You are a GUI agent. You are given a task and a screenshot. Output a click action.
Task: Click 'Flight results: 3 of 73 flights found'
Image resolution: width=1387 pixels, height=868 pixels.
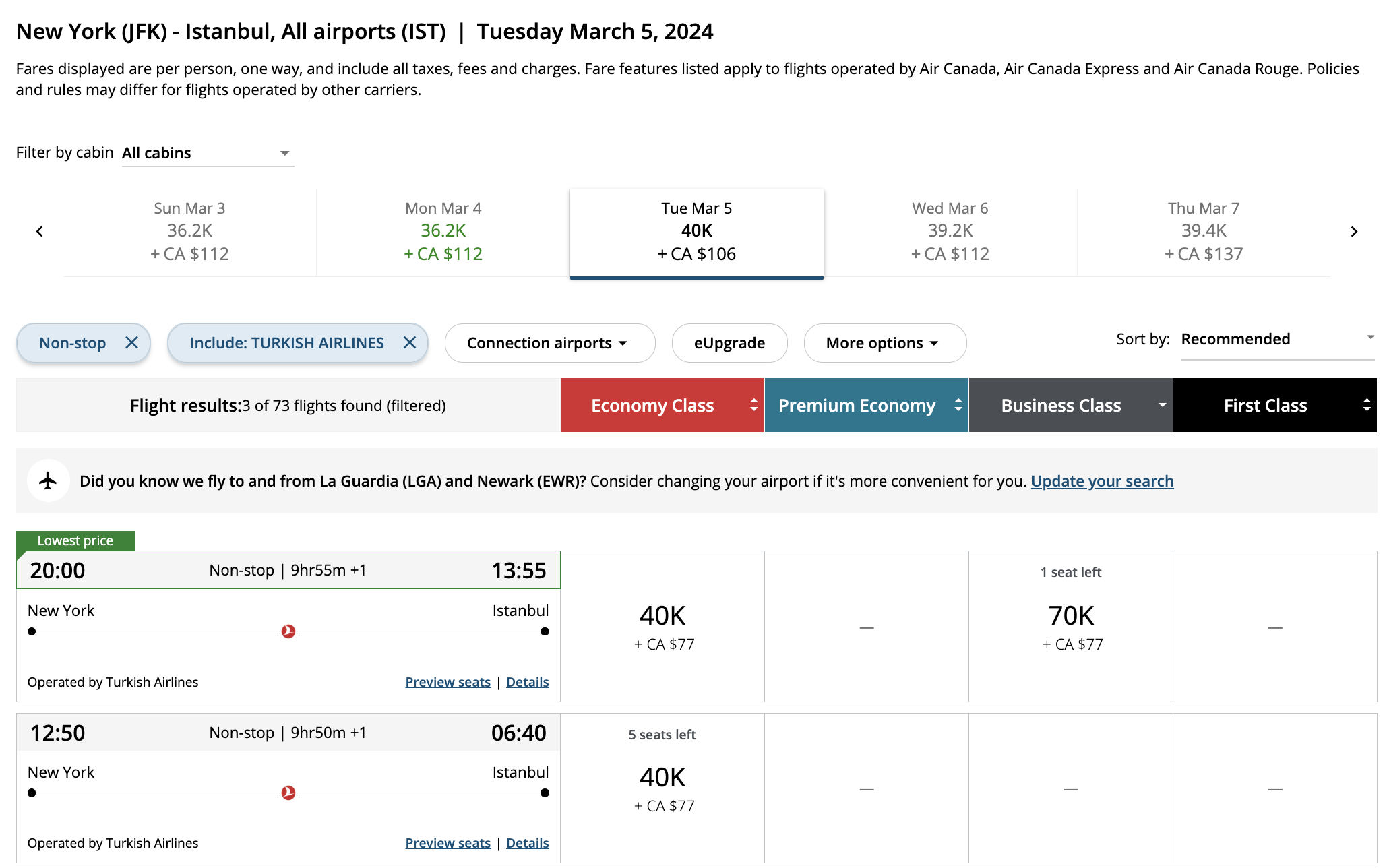click(288, 406)
